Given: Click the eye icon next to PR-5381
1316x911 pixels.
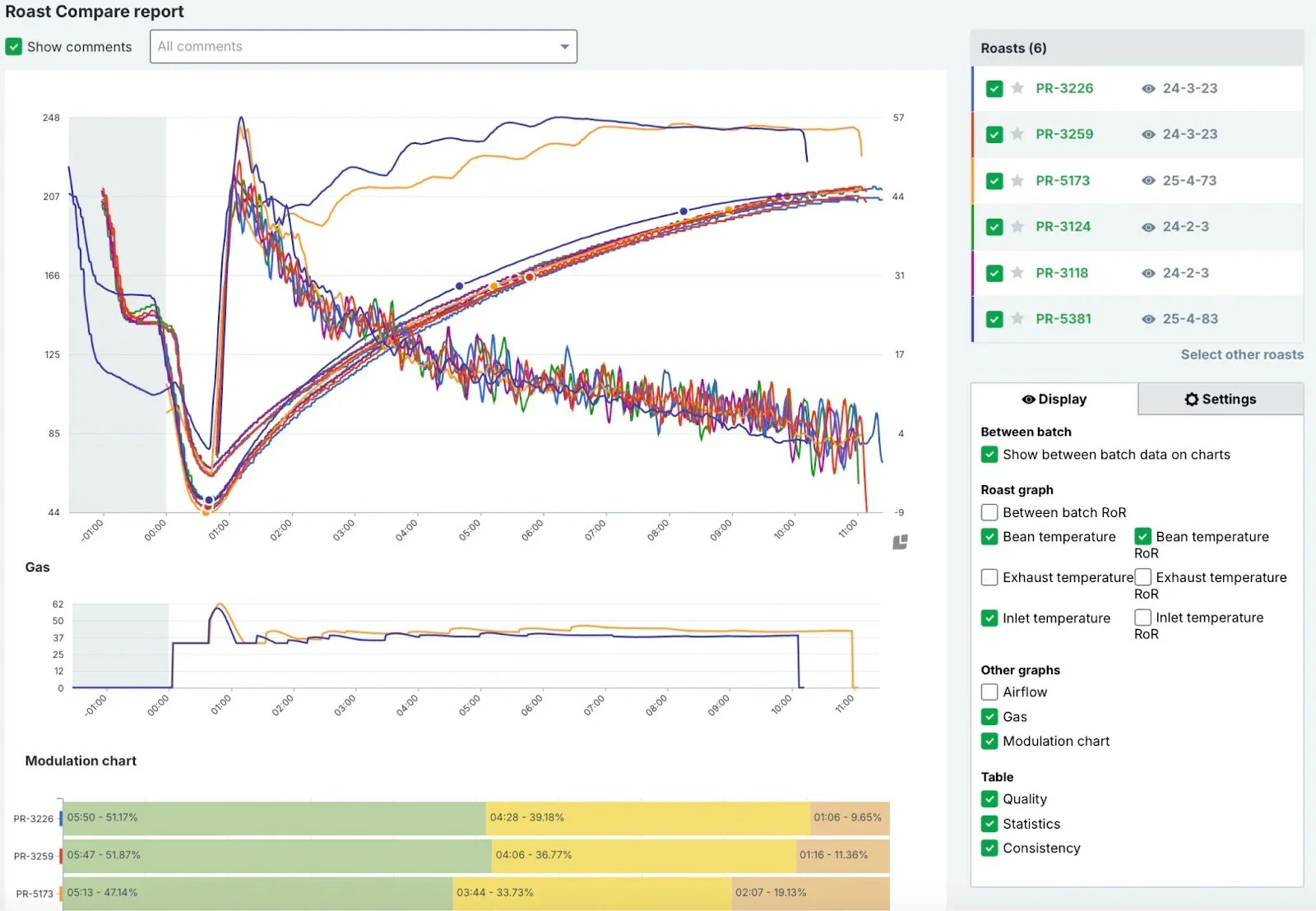Looking at the screenshot, I should click(1150, 318).
